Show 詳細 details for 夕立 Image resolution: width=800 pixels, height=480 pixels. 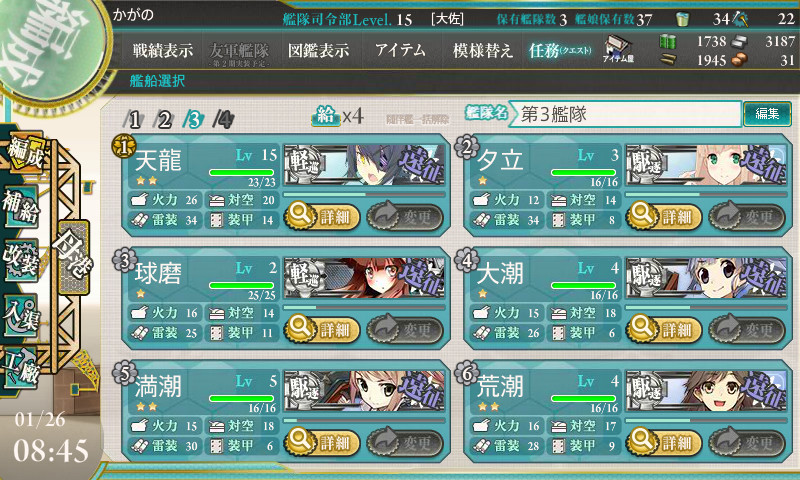(x=664, y=217)
